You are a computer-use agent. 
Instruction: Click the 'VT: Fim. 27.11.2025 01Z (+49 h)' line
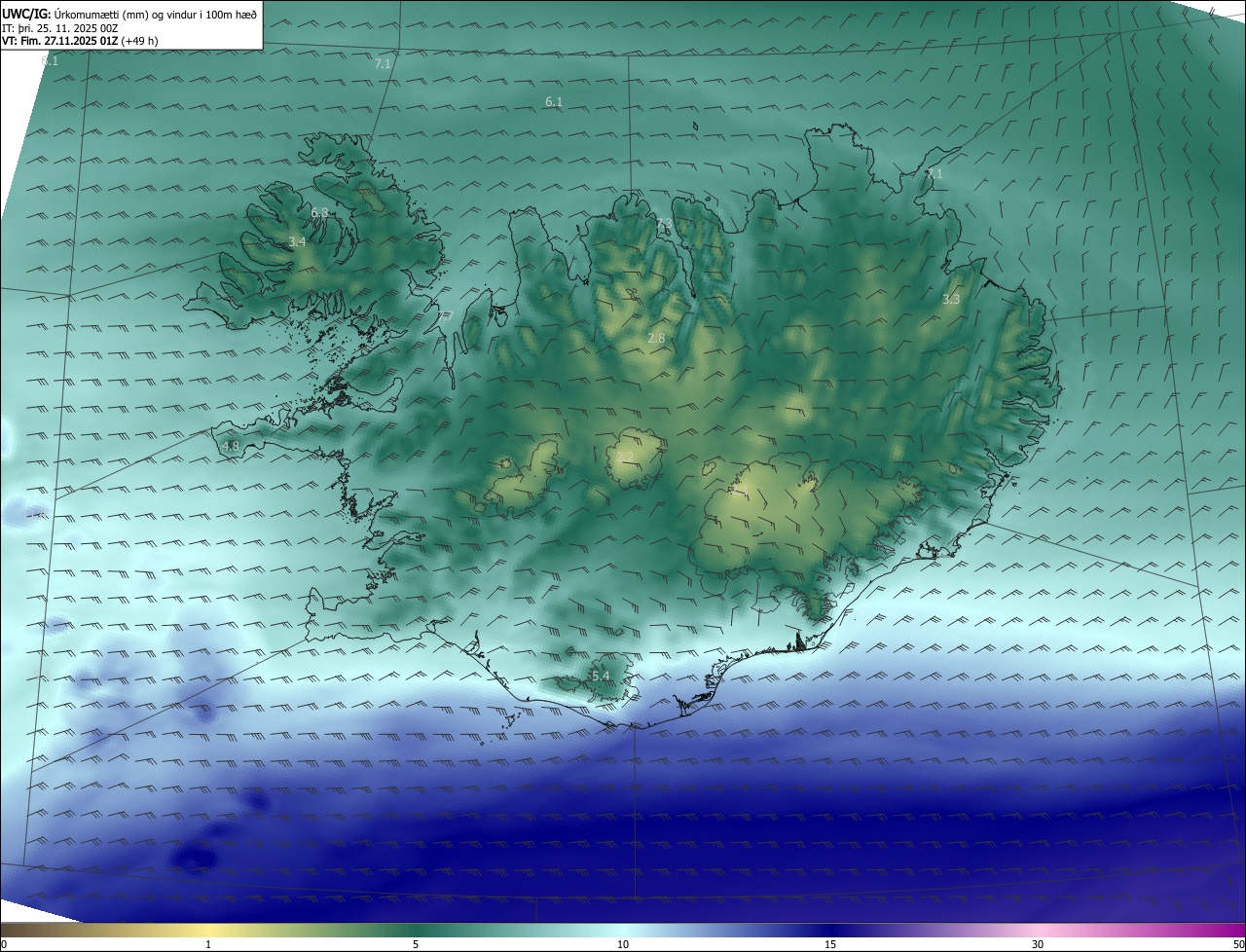tap(80, 41)
